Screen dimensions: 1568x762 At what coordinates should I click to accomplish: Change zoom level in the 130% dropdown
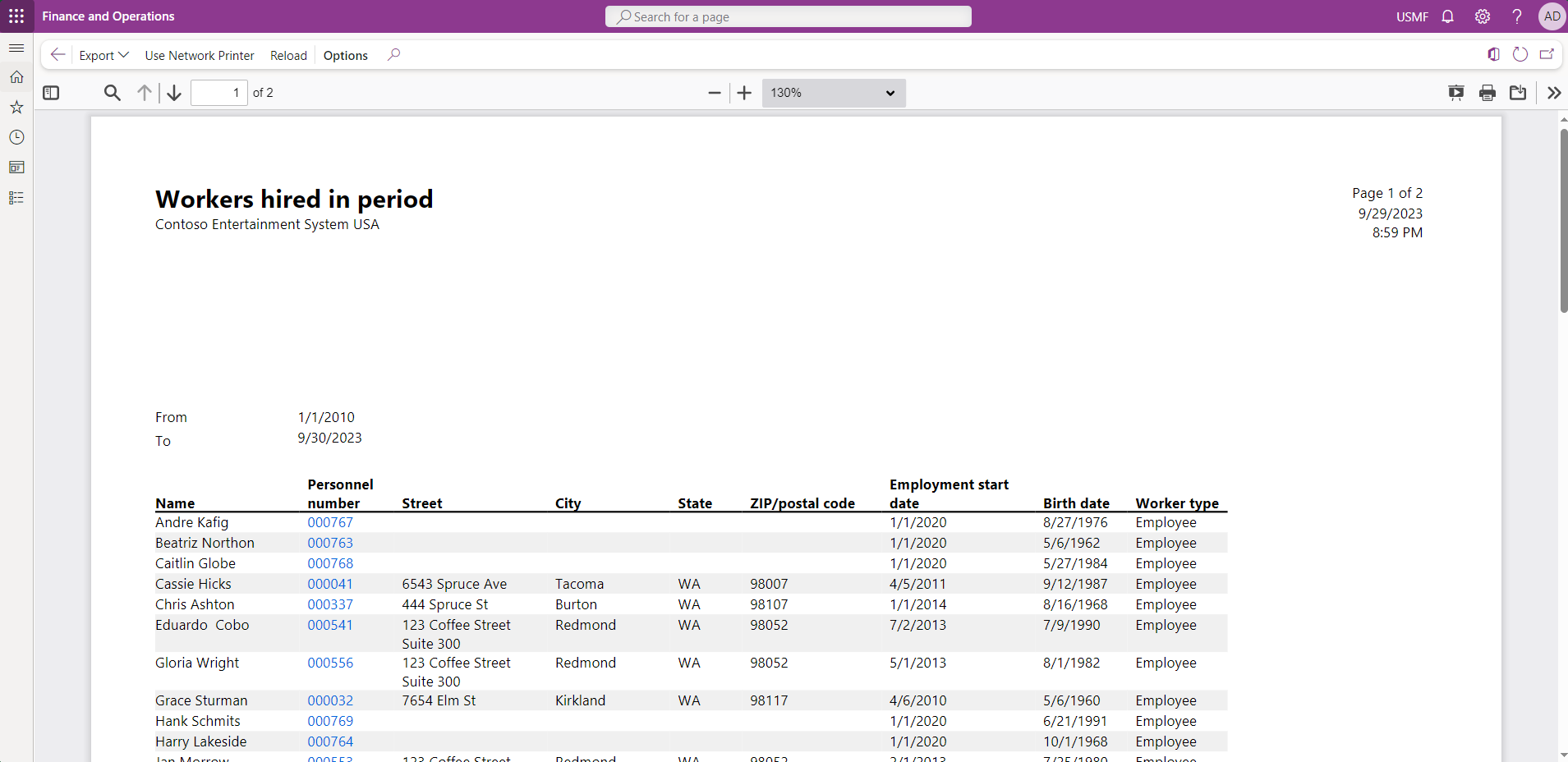click(x=833, y=93)
